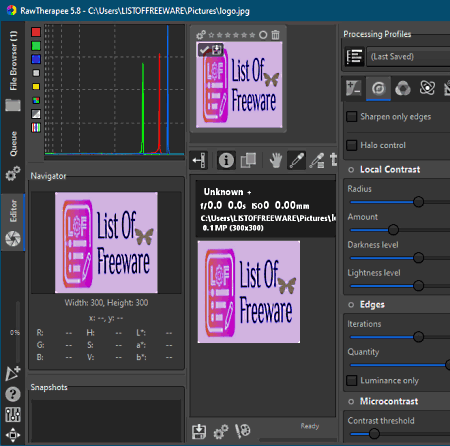Select the hand navigation tool
Screen dimensions: 450x446
276,161
